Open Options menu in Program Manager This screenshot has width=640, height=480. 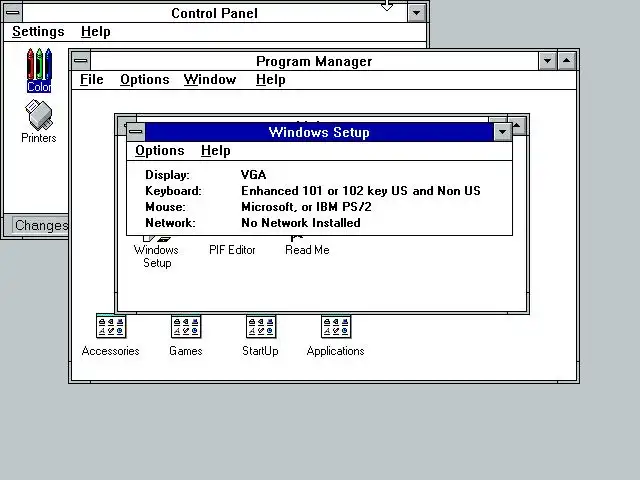pyautogui.click(x=144, y=80)
